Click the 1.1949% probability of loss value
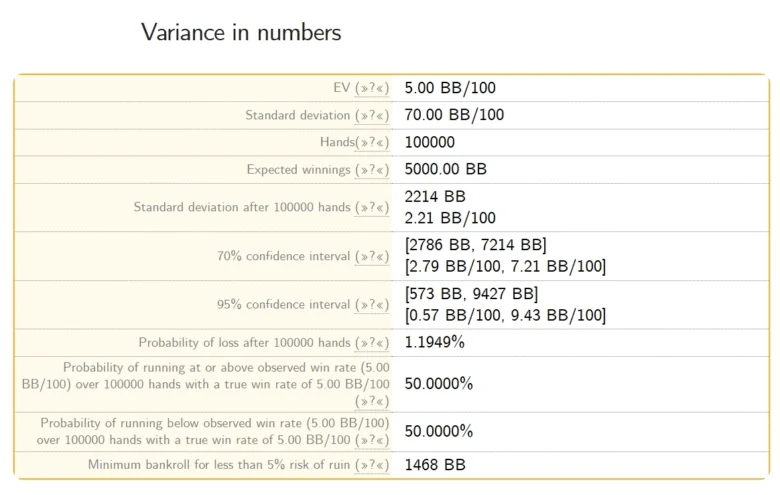This screenshot has height=495, width=780. pyautogui.click(x=434, y=342)
